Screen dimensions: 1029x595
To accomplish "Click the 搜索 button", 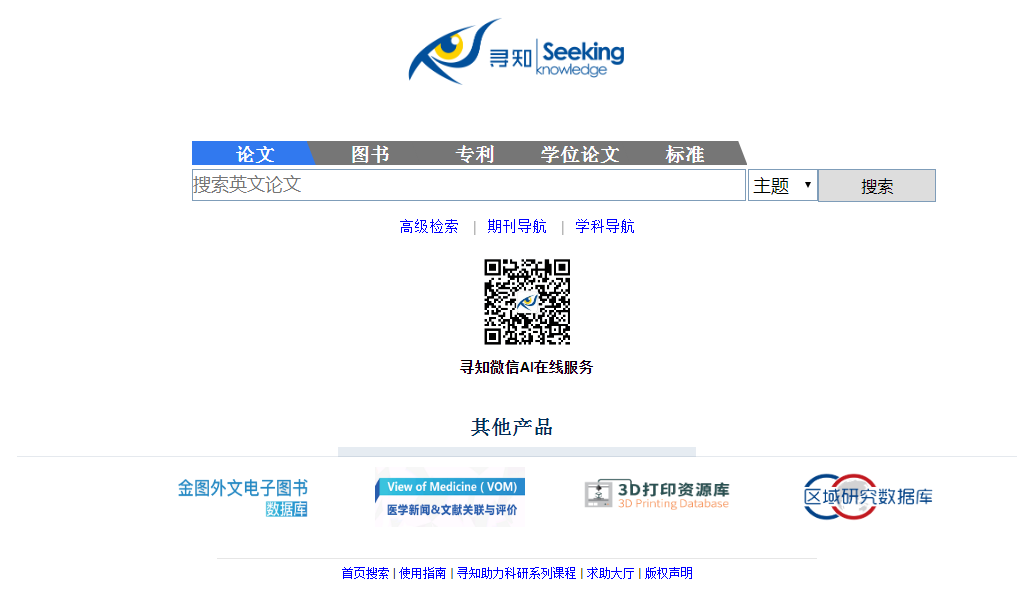I will 877,186.
